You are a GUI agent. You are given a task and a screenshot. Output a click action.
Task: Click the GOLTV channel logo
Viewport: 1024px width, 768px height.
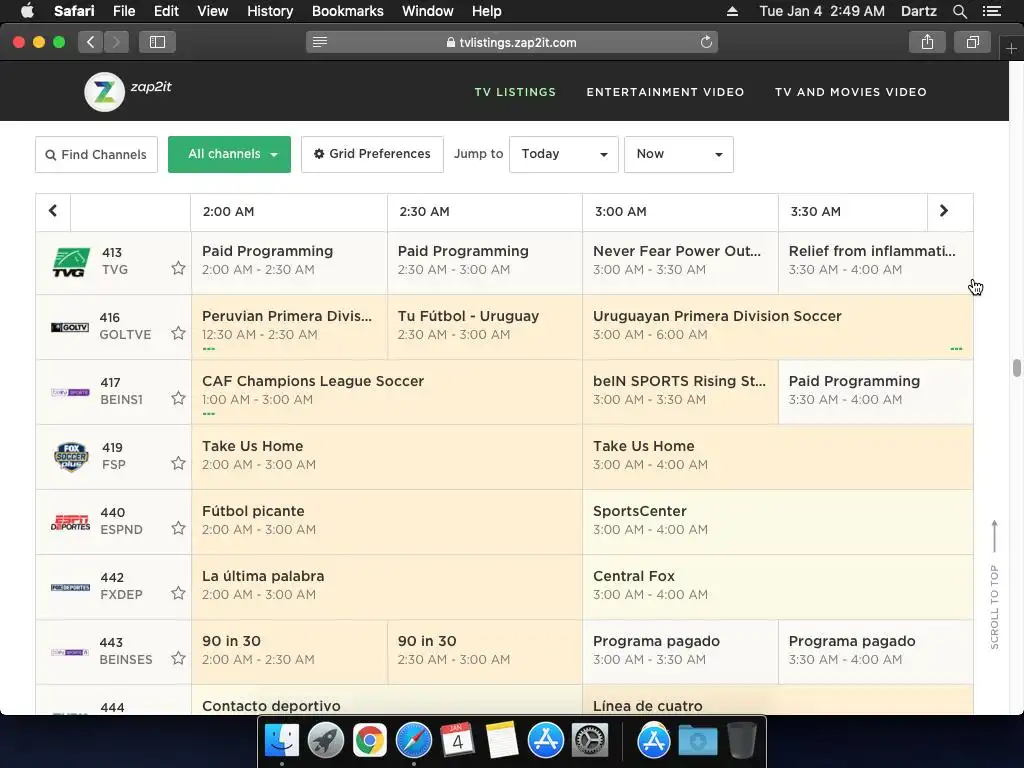coord(71,327)
